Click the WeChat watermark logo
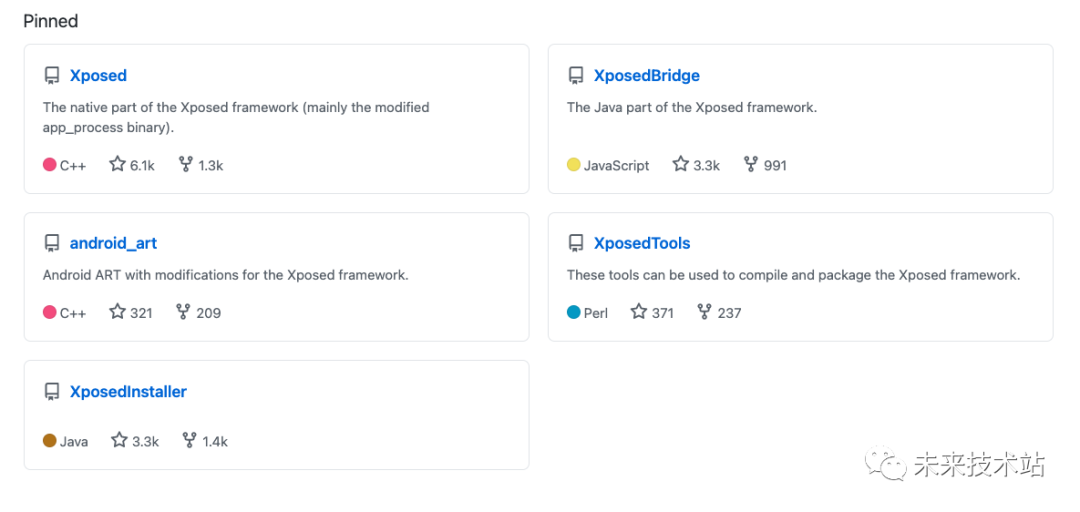This screenshot has height=512, width=1080. [886, 463]
